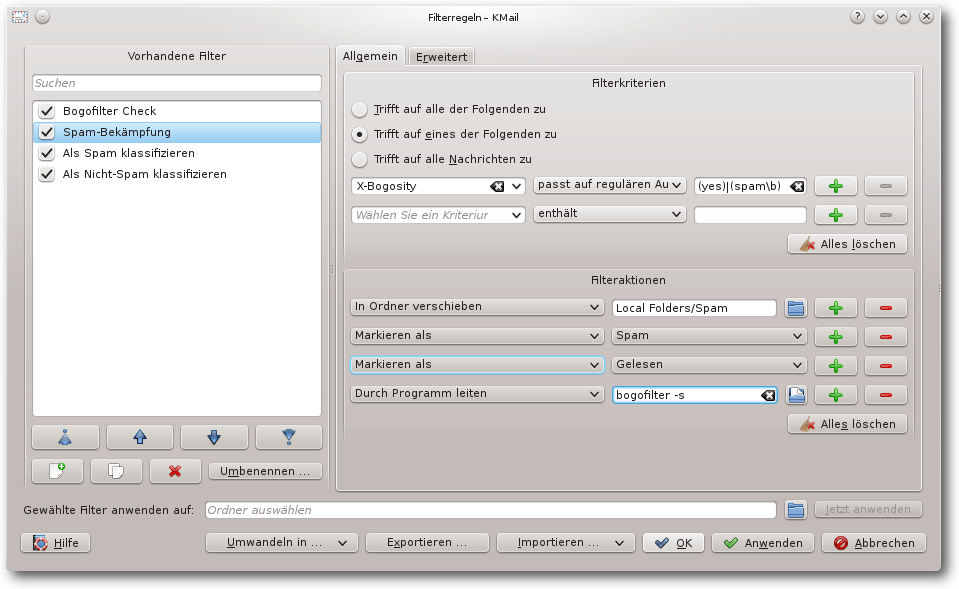959x589 pixels.
Task: Remove the Markieren als Gelesen action
Action: [886, 366]
